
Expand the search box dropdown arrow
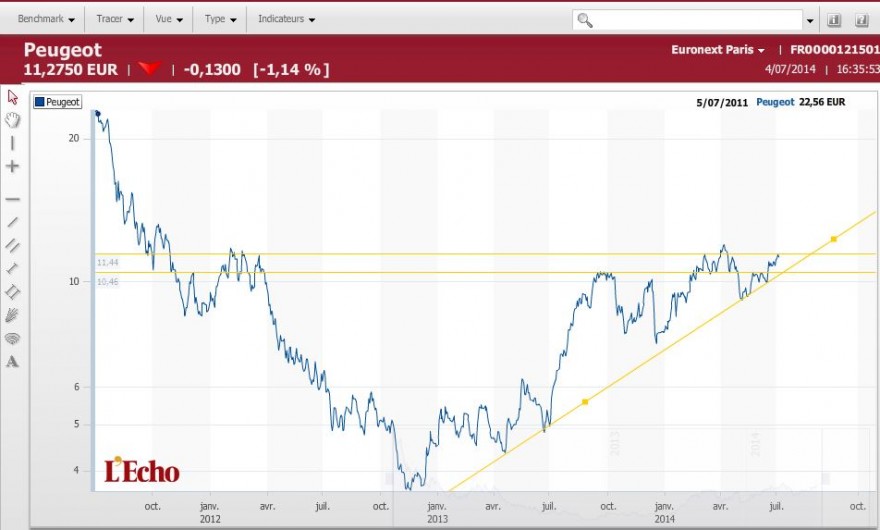pos(810,21)
